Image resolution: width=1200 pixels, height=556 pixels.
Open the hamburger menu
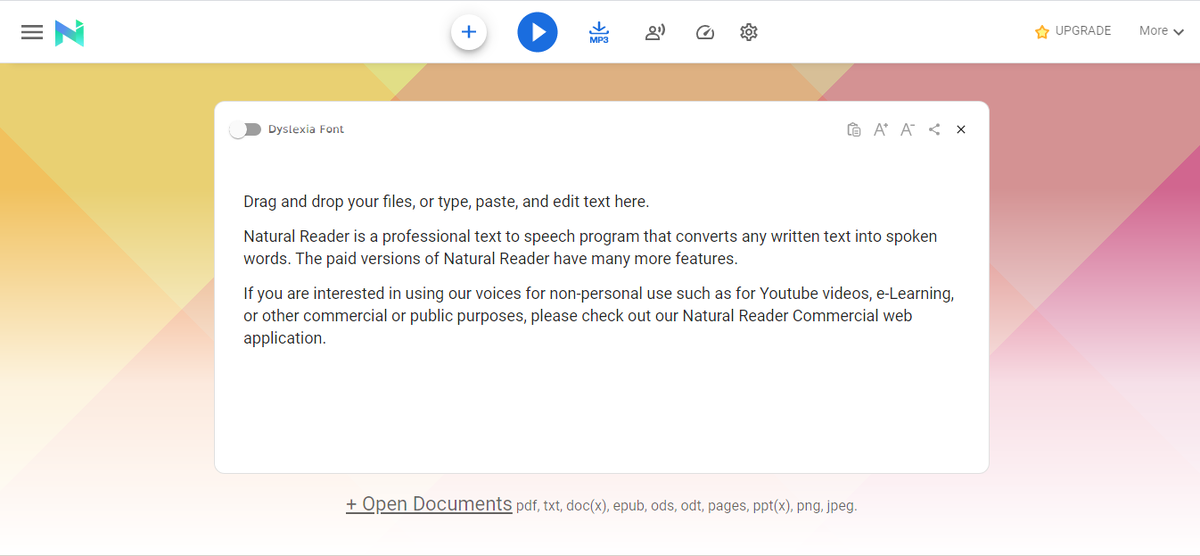(32, 32)
